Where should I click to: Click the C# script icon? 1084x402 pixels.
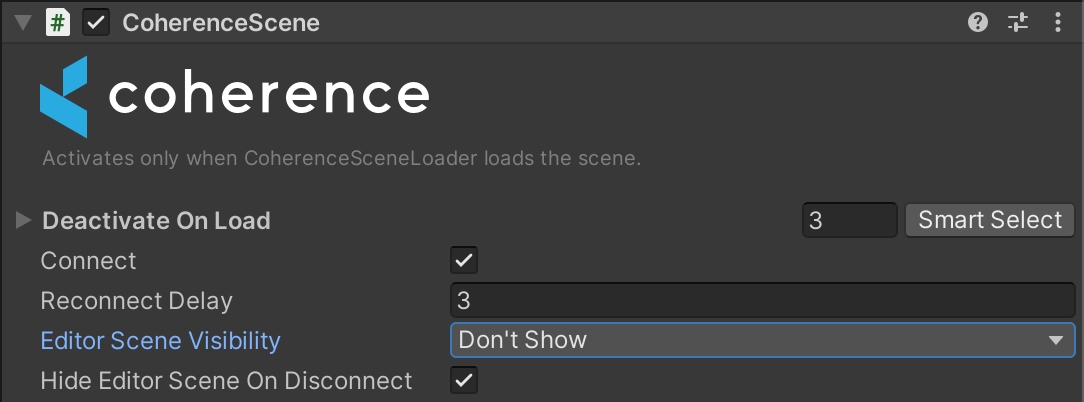59,22
